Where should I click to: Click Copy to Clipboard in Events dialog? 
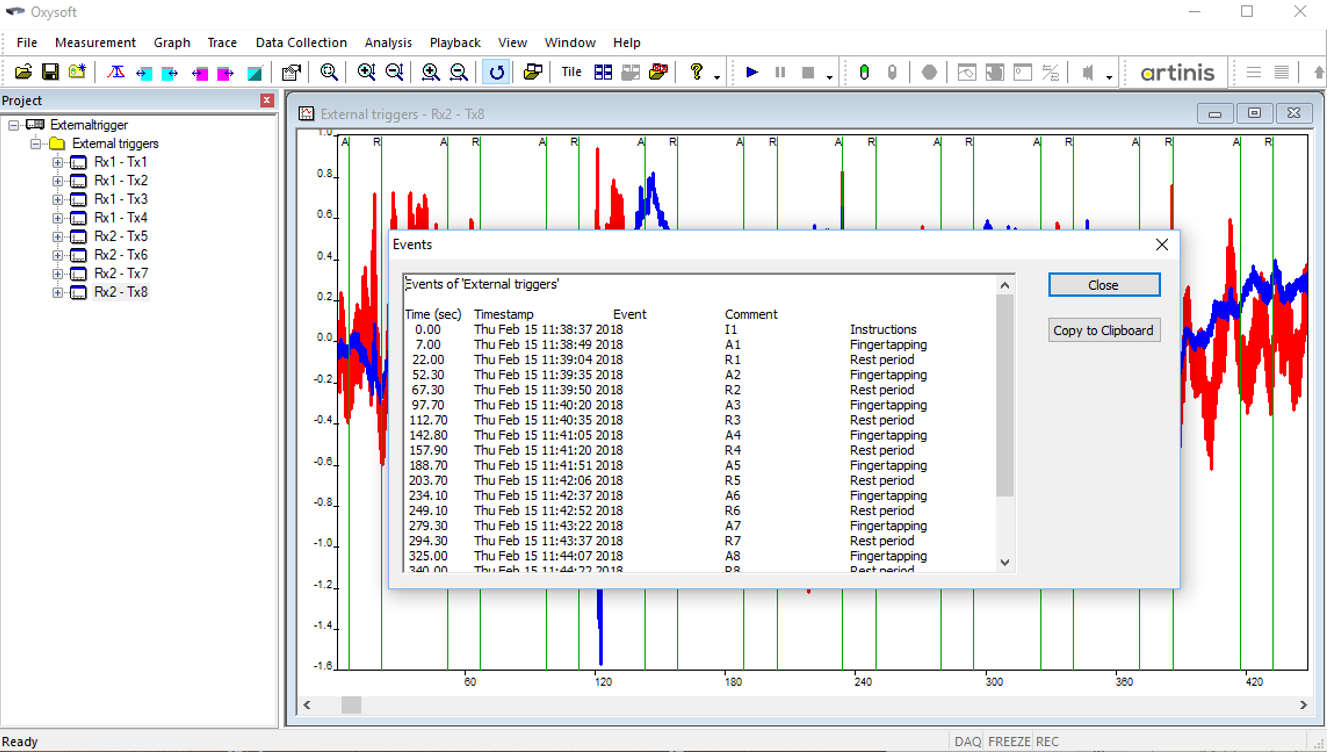coord(1104,330)
